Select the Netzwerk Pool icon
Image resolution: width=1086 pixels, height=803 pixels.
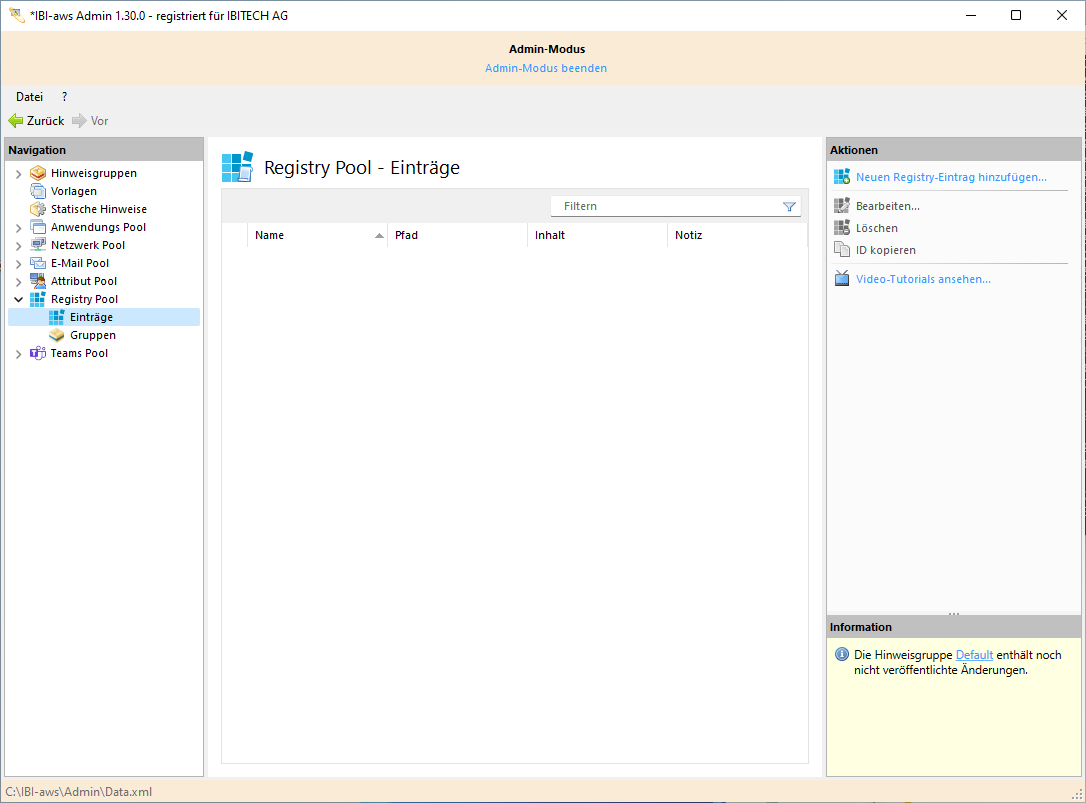[x=35, y=245]
